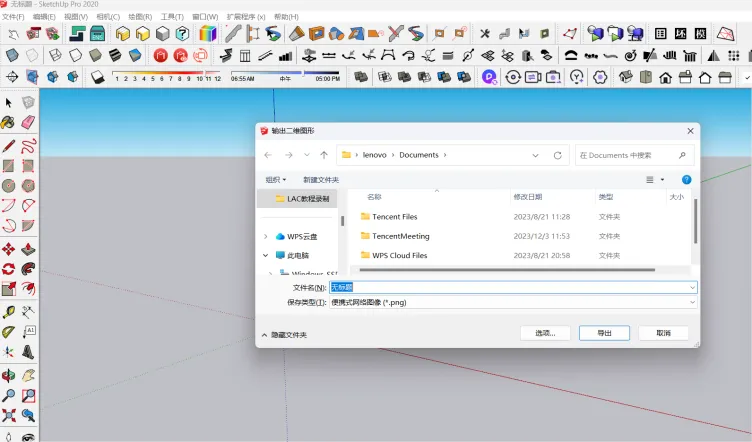The height and width of the screenshot is (442, 752).
Task: Click the file name input field
Action: pos(513,288)
